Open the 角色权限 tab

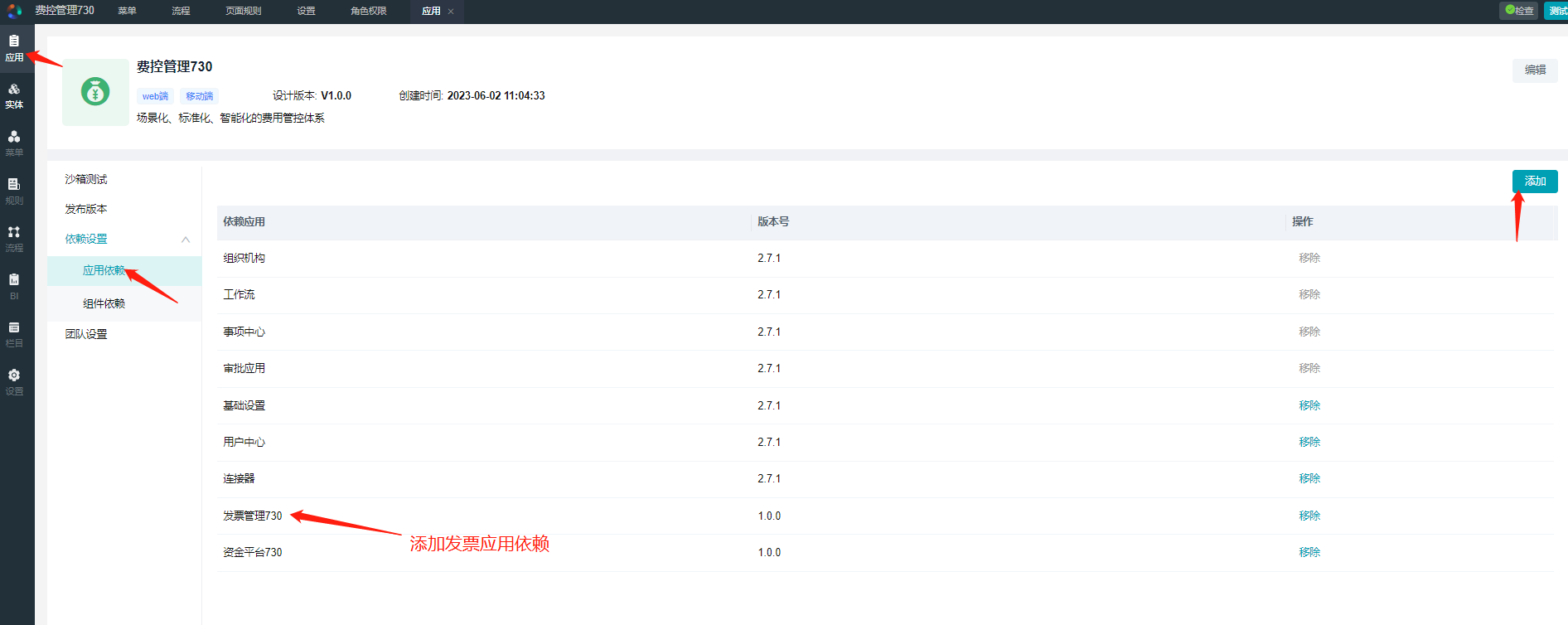[369, 11]
